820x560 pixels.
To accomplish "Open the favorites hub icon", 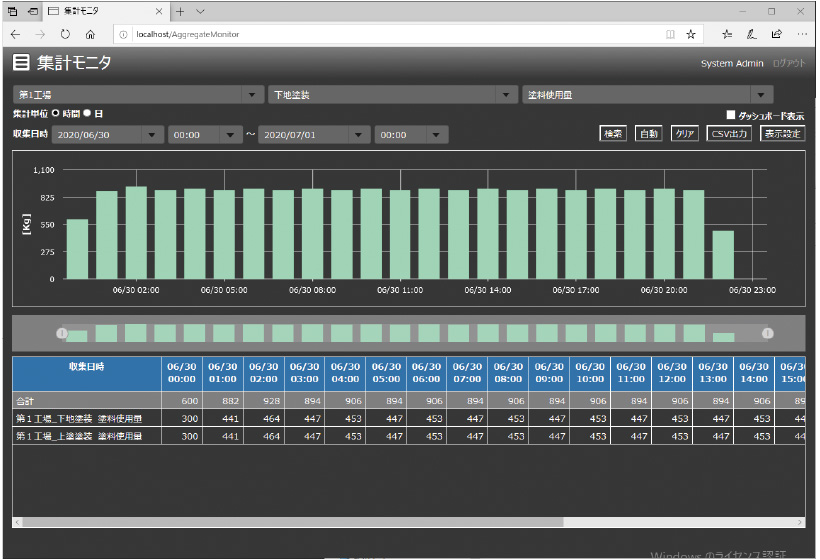I will click(x=727, y=35).
